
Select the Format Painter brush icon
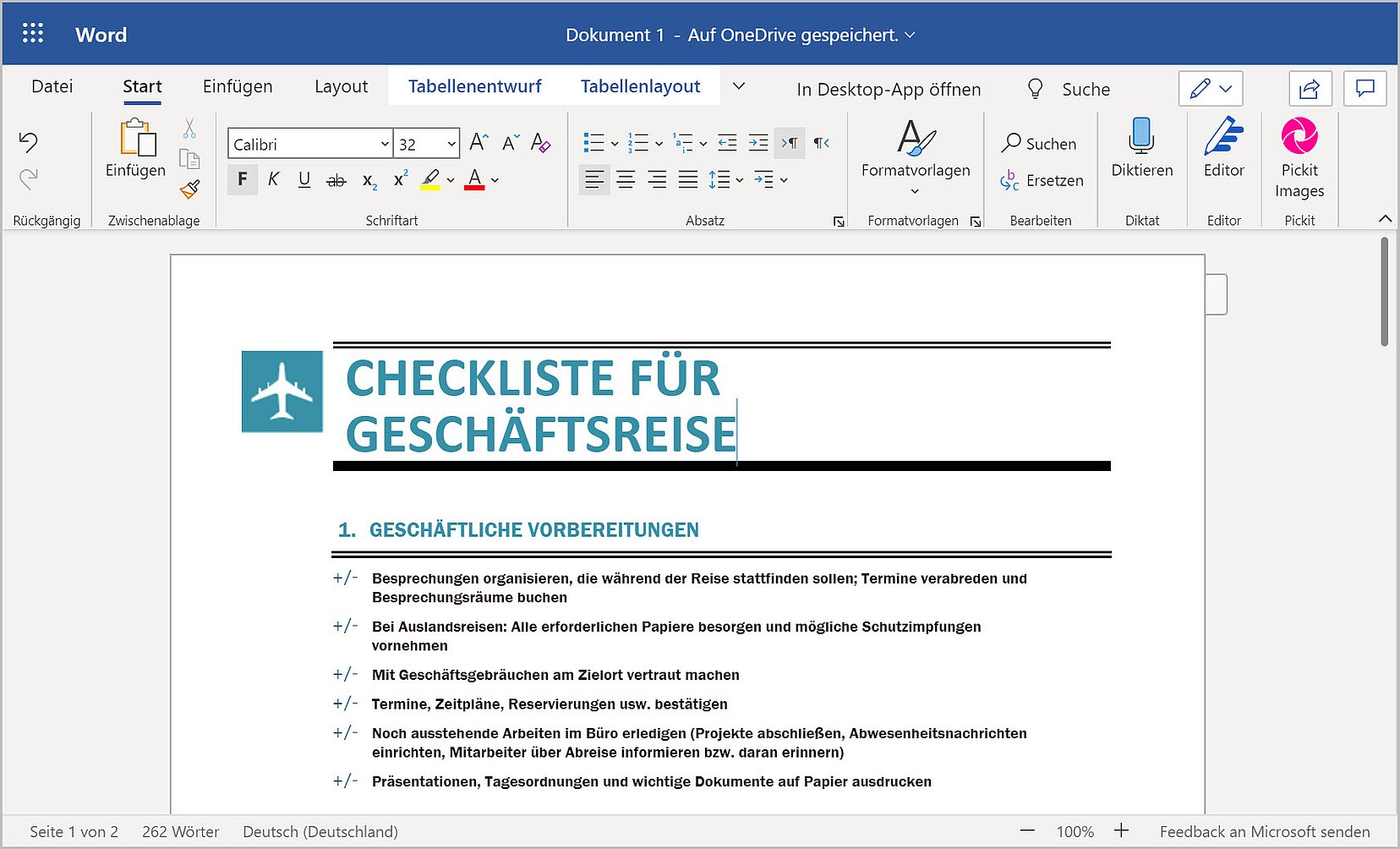[x=190, y=189]
